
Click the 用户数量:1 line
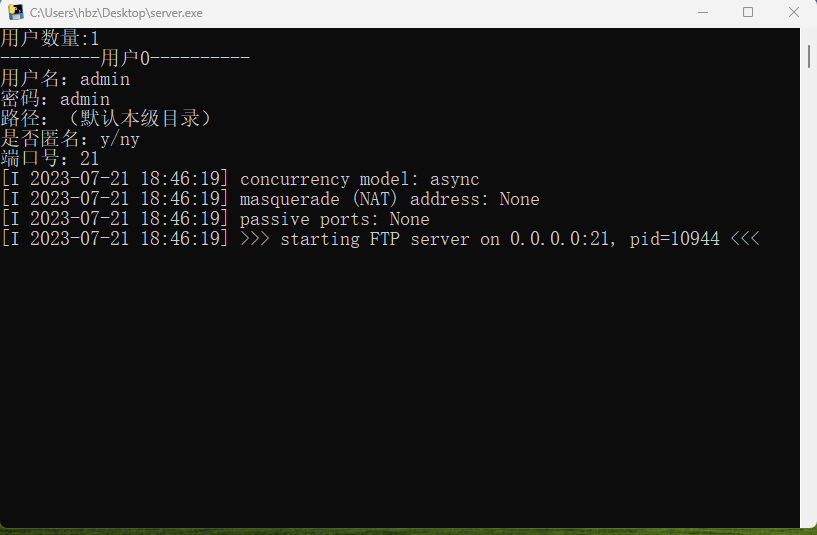click(x=50, y=39)
